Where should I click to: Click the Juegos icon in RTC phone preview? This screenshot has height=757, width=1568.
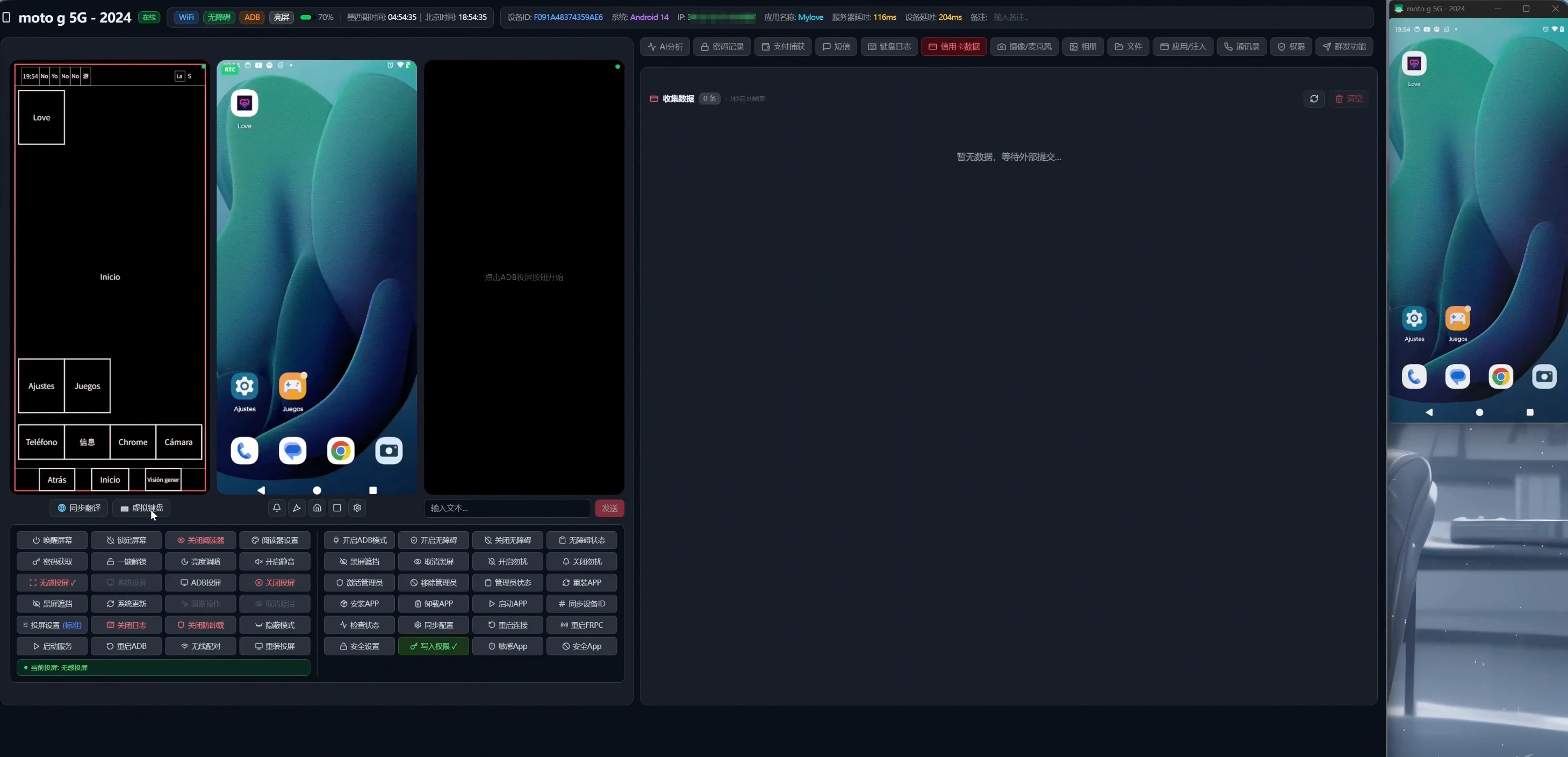point(293,386)
